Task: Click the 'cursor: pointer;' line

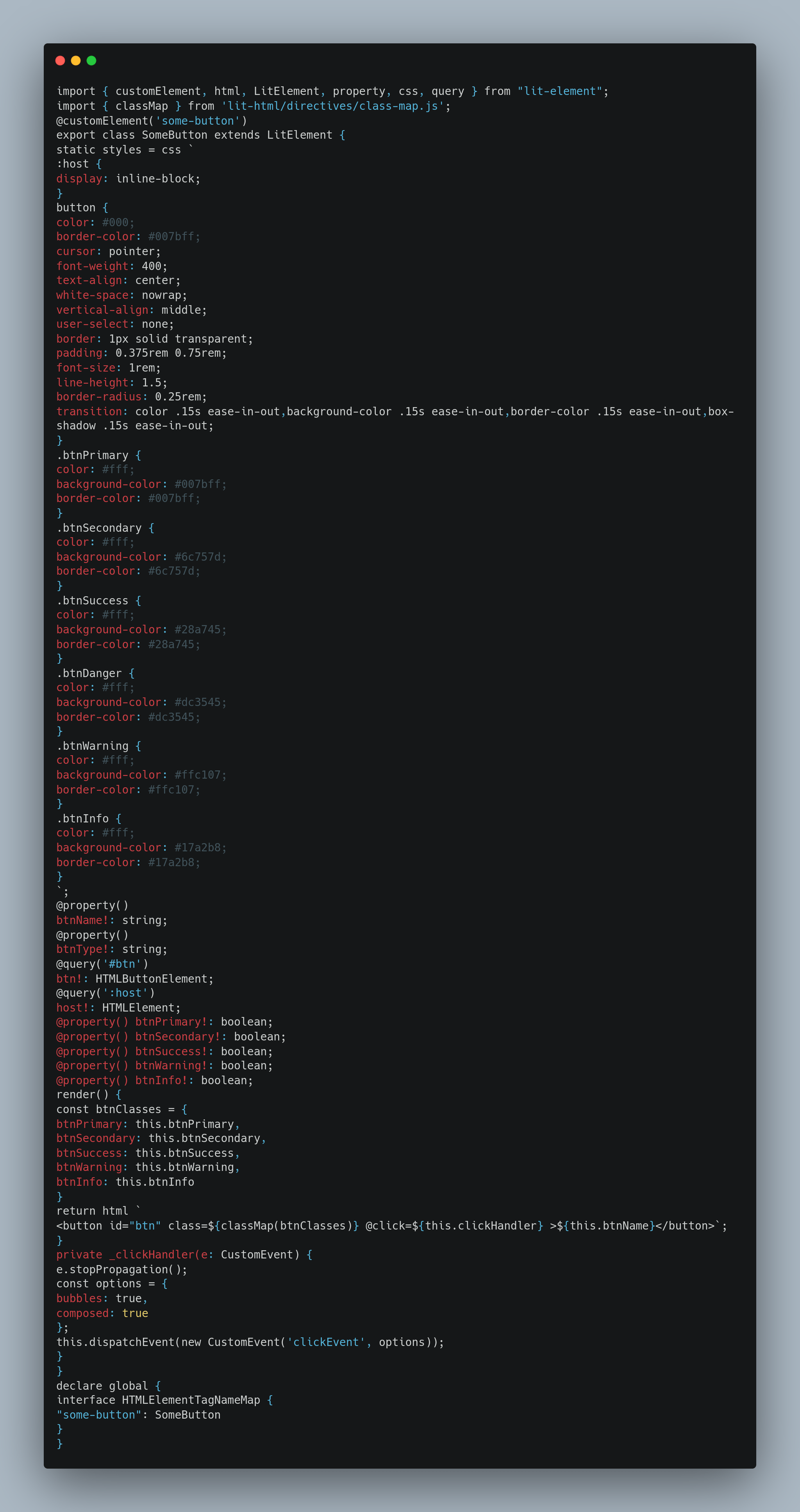Action: pyautogui.click(x=109, y=251)
